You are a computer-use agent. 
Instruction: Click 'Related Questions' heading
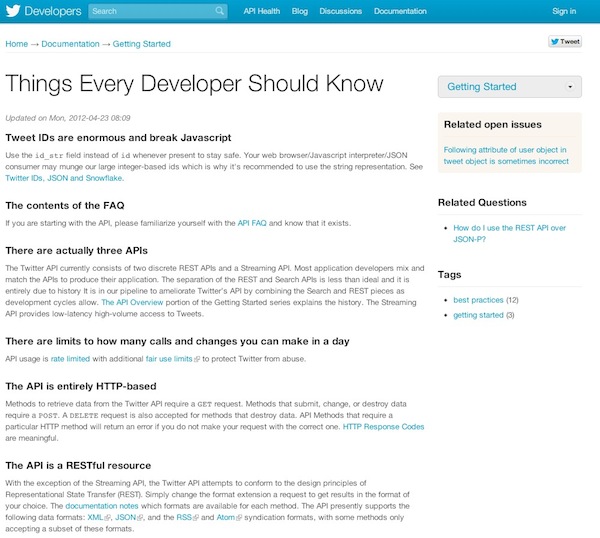482,202
